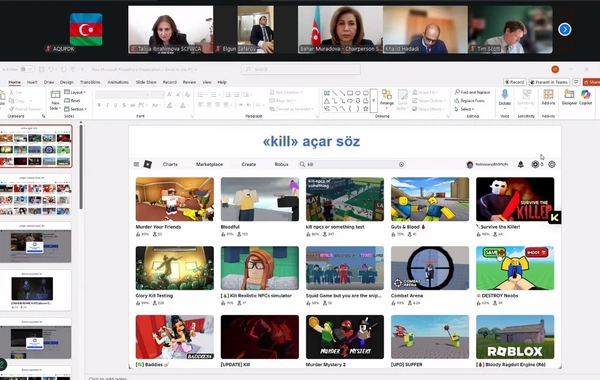Click the Clear All Formatting icon
The height and width of the screenshot is (380, 600).
(187, 94)
